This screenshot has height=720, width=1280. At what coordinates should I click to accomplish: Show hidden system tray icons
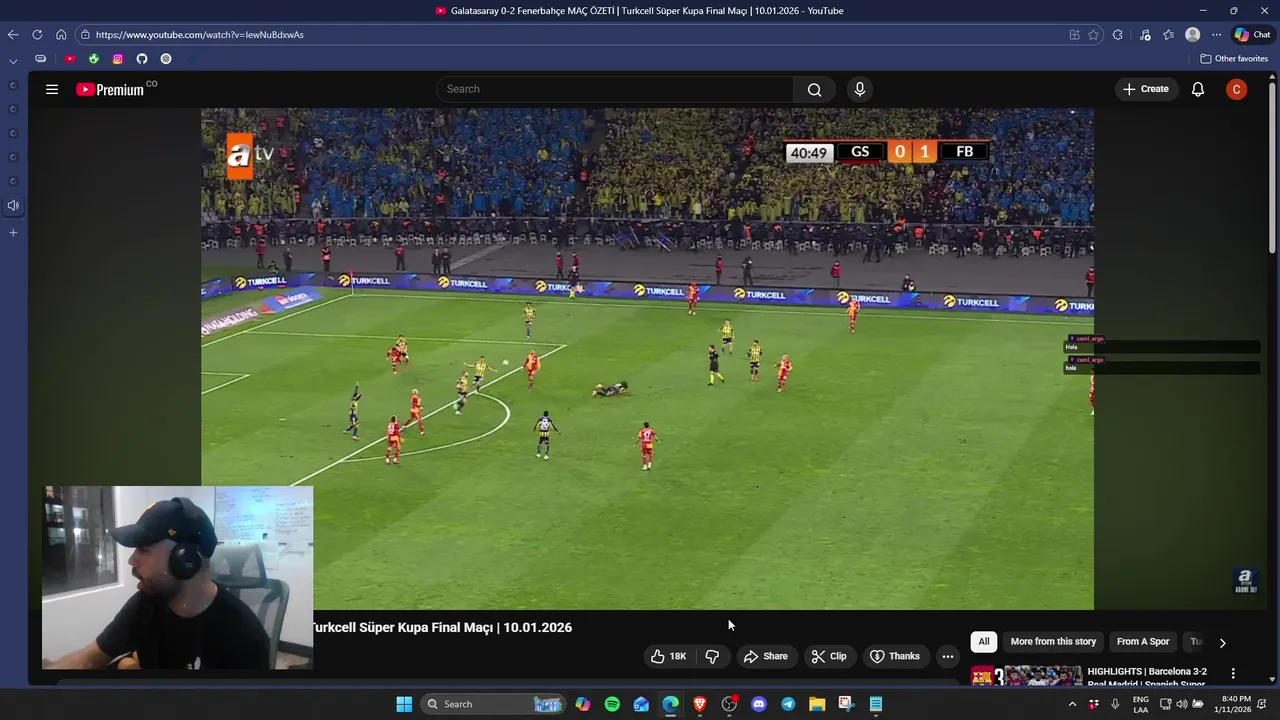[x=1072, y=704]
